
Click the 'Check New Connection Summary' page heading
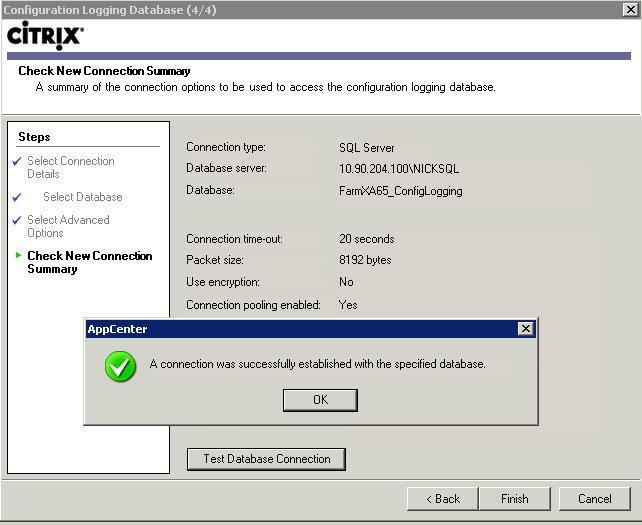104,71
